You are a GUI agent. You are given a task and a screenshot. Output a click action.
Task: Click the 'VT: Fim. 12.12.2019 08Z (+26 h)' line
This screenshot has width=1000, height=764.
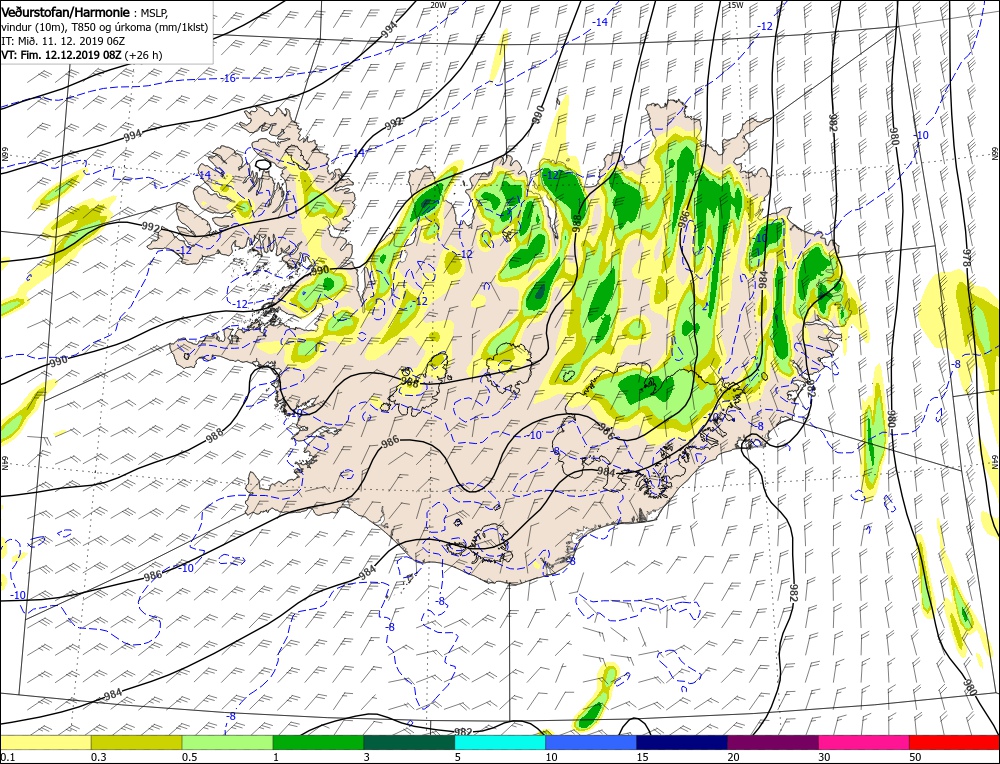[x=82, y=55]
